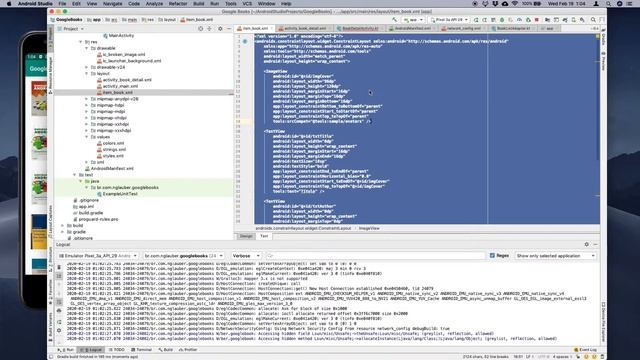The image size is (640, 360).
Task: Select colors.xml in the values folder
Action: 113,143
